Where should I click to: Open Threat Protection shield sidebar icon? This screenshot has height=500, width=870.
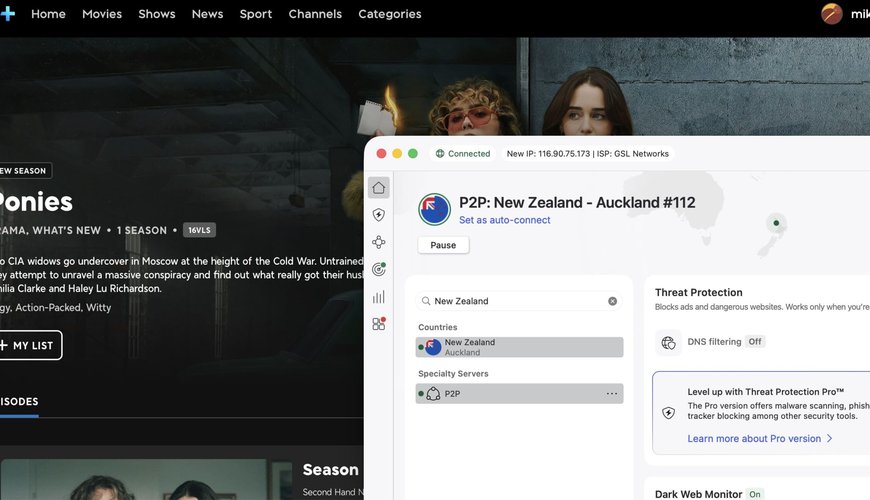(378, 215)
